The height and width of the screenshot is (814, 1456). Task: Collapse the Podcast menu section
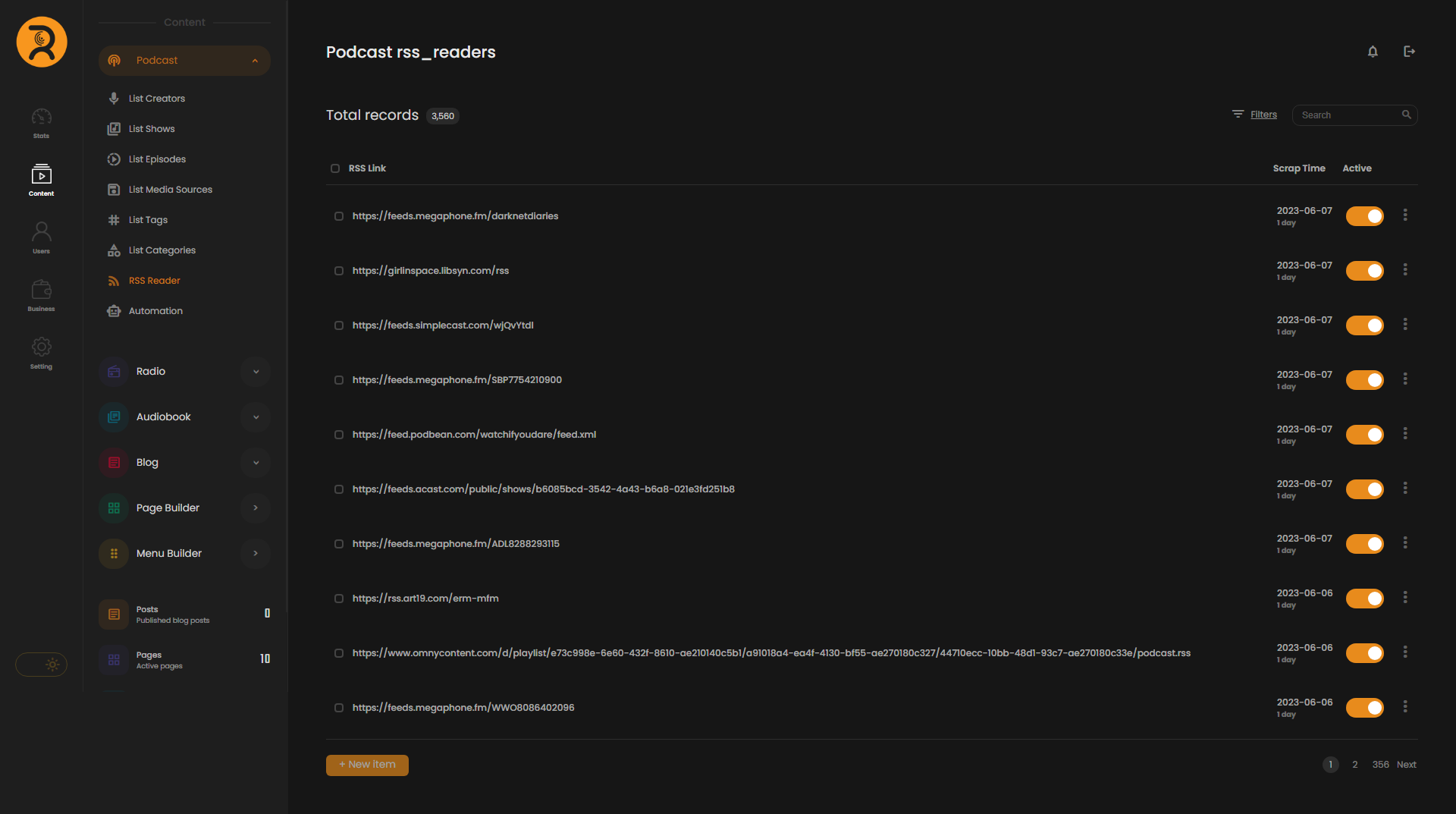(x=255, y=61)
